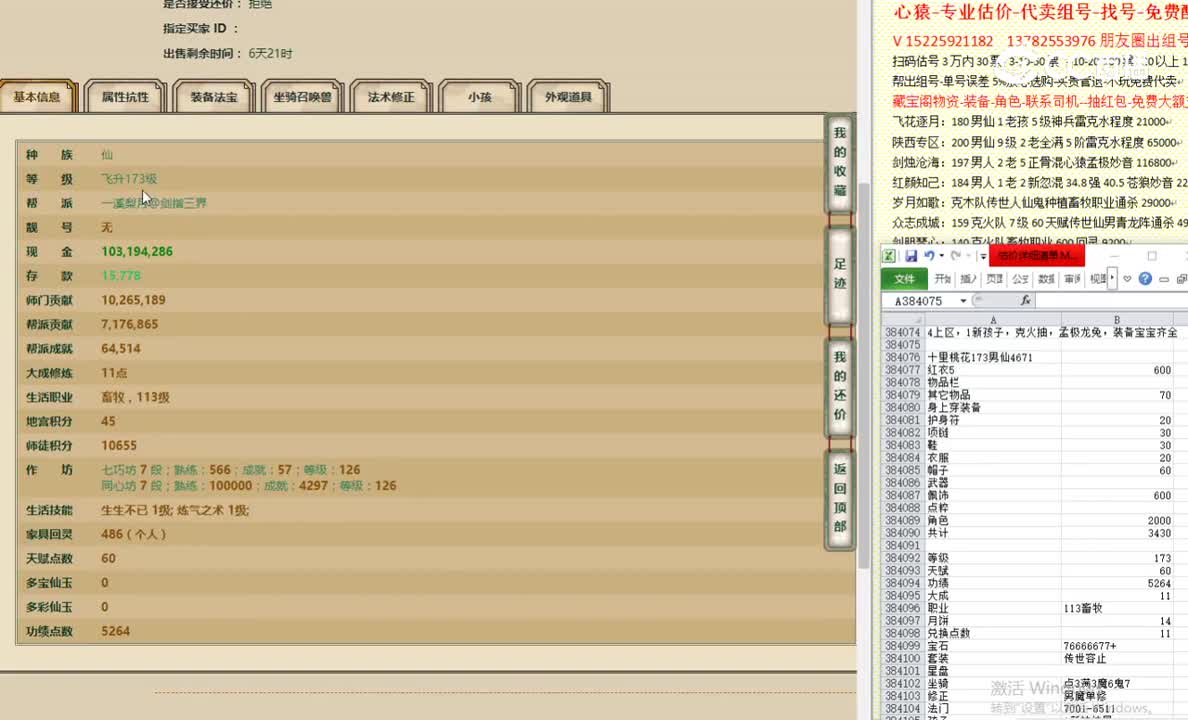Click the Excel window maximize button
Viewport: 1188px width, 720px height.
1152,256
